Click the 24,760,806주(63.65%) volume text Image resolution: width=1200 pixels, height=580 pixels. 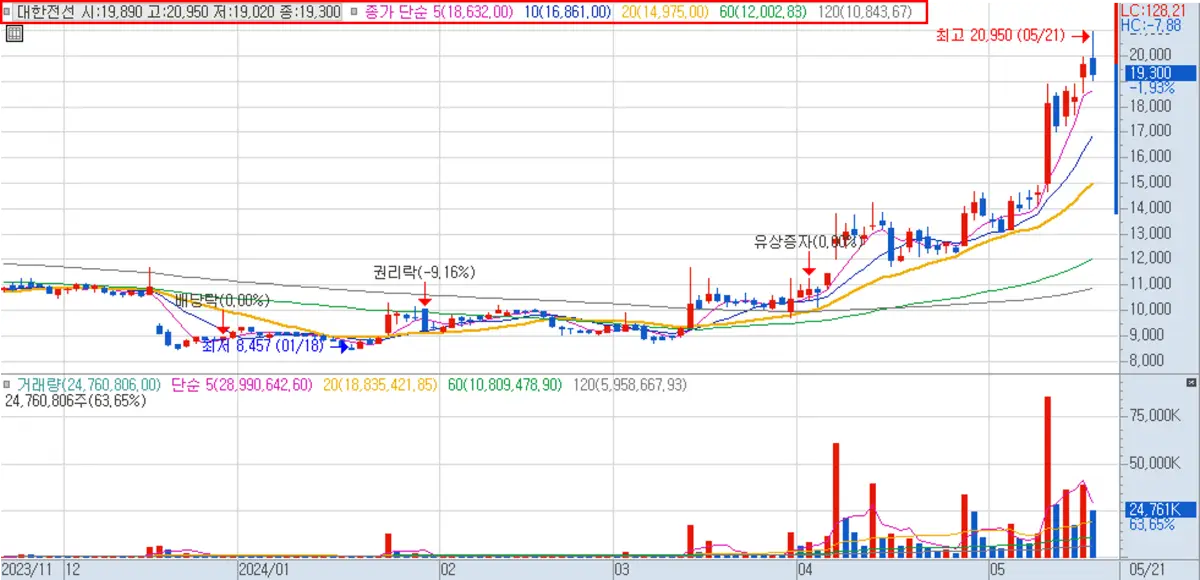click(x=75, y=401)
